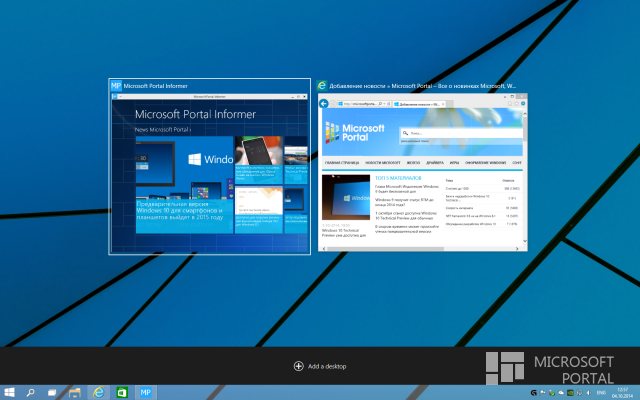This screenshot has width=640, height=400.
Task: Open the MP Informer taskbar icon
Action: pyautogui.click(x=146, y=393)
